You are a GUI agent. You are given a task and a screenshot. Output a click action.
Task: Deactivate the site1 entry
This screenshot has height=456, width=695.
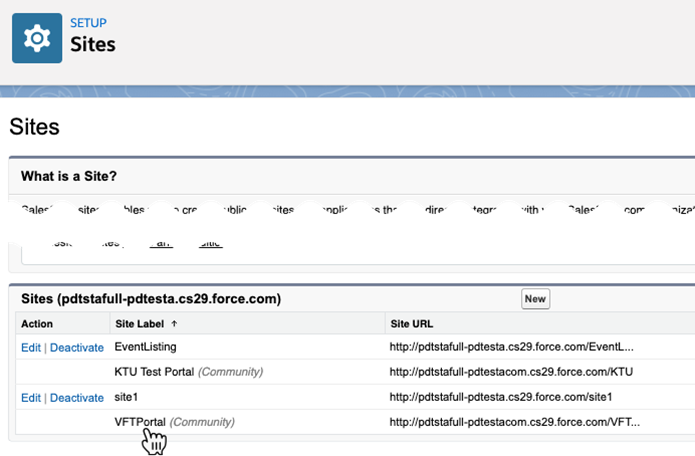pyautogui.click(x=77, y=397)
